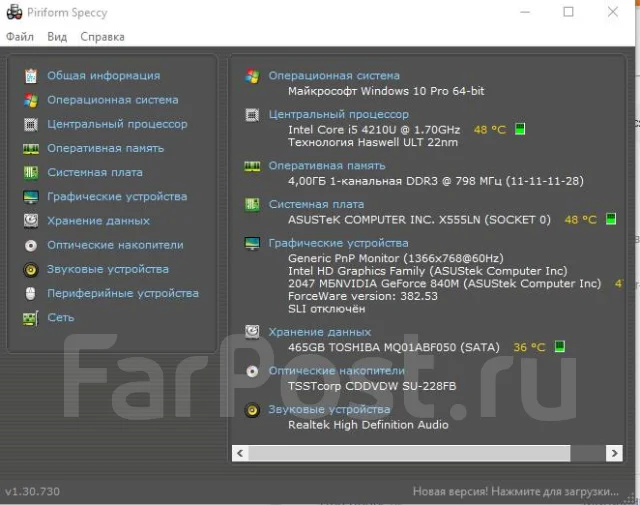The image size is (640, 505).
Task: Click the Центральный процессор sidebar icon
Action: tap(31, 124)
